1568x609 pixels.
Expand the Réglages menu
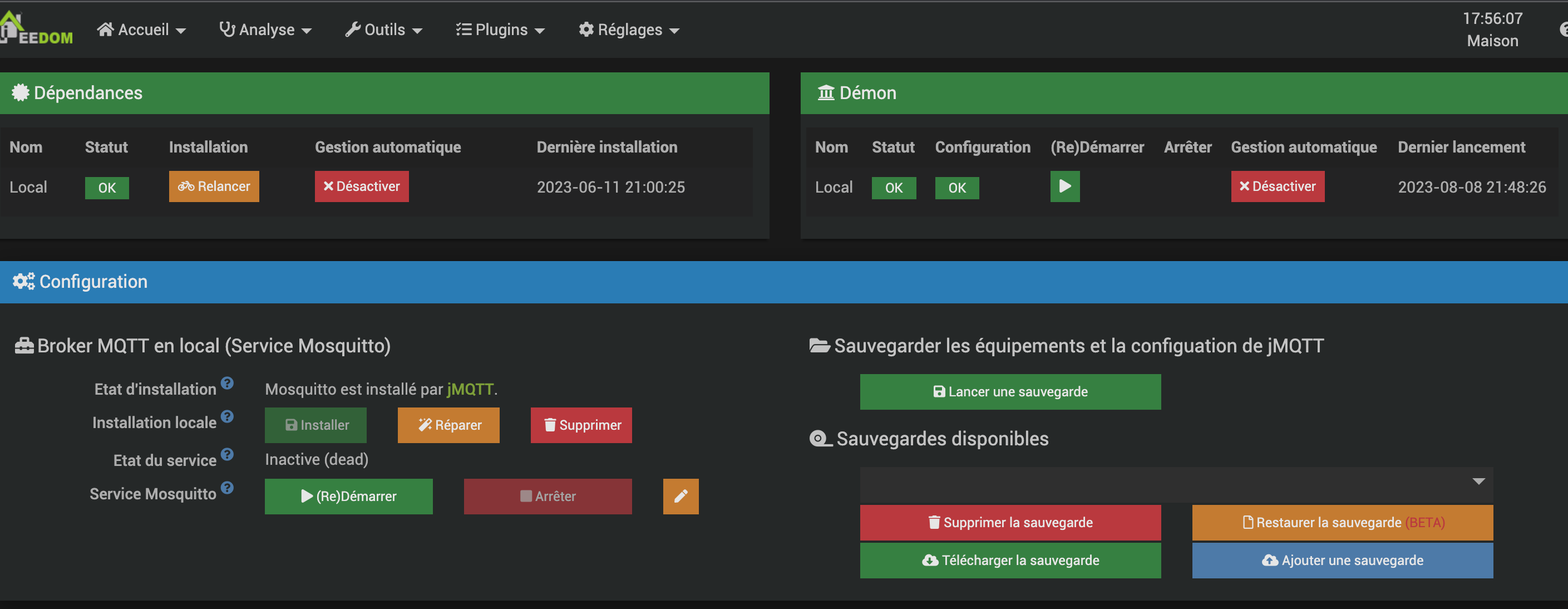click(629, 30)
